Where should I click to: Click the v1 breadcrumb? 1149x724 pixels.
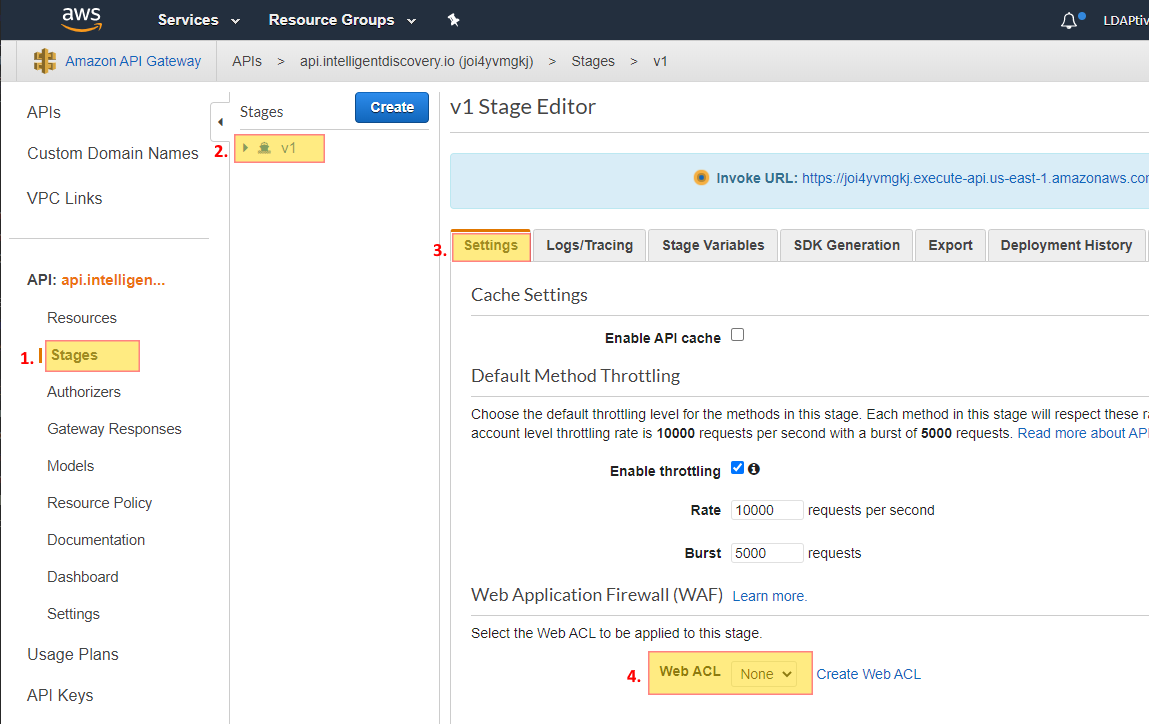[x=660, y=61]
